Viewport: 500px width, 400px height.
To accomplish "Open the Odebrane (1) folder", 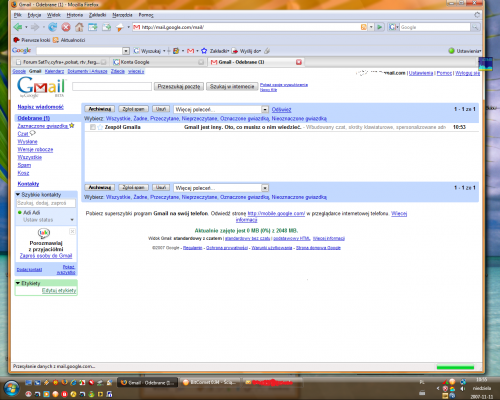I will coord(34,118).
